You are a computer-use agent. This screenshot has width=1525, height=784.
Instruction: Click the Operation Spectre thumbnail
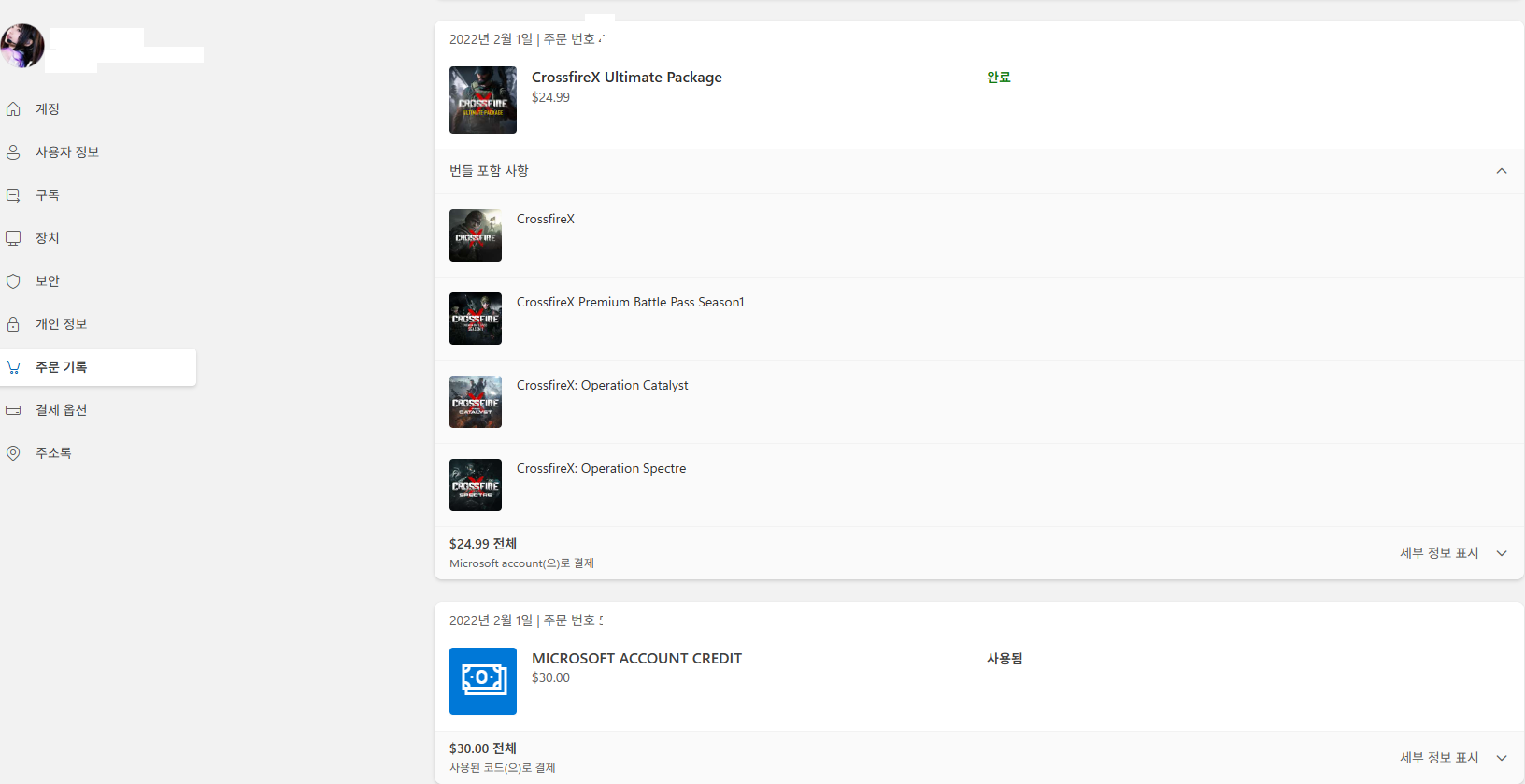click(476, 485)
